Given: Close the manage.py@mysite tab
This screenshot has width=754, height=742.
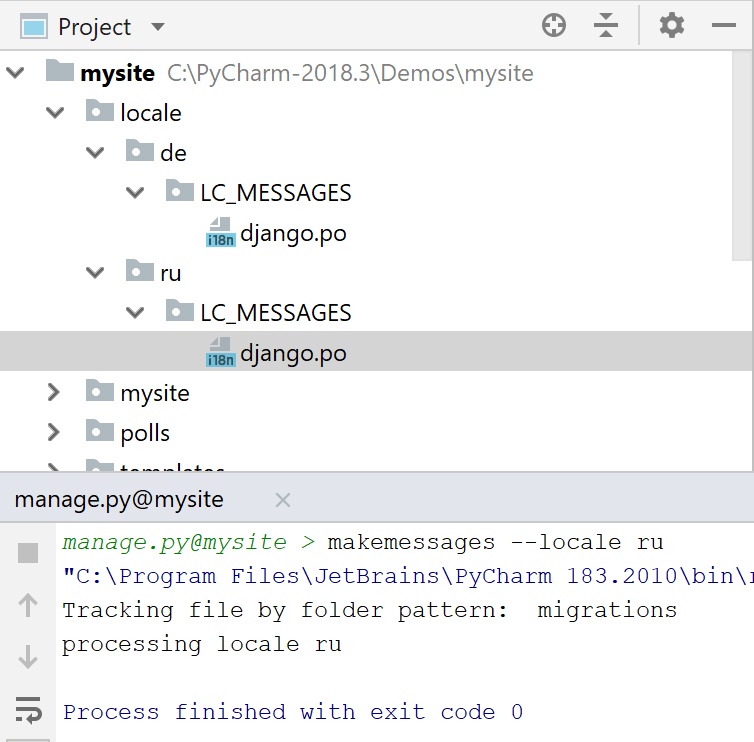Looking at the screenshot, I should 283,500.
